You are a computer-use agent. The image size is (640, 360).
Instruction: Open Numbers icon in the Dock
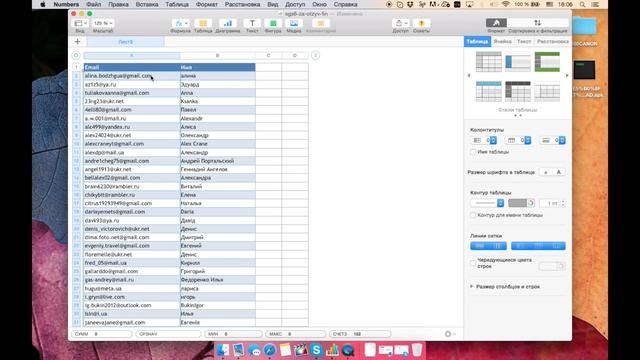click(x=332, y=350)
